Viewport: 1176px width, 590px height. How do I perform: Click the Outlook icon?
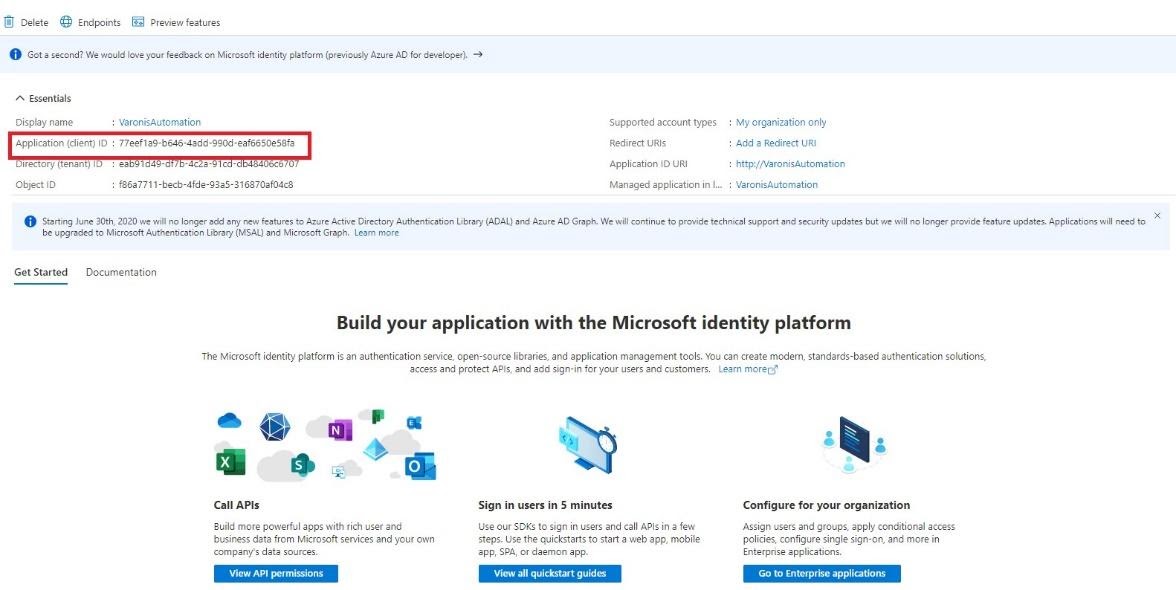click(x=420, y=467)
